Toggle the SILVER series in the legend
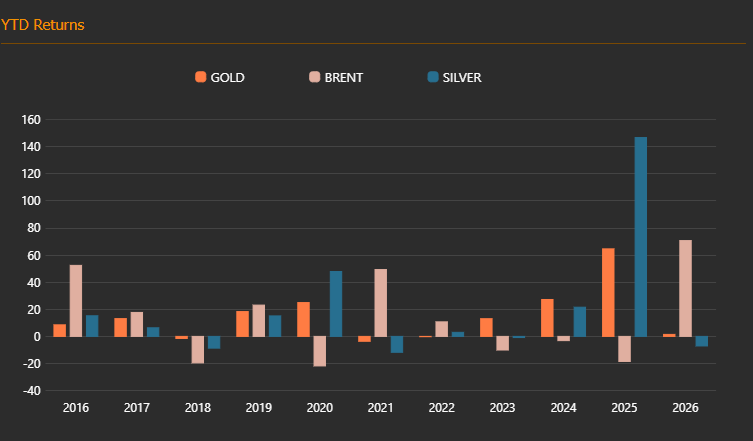This screenshot has width=753, height=441. tap(454, 77)
